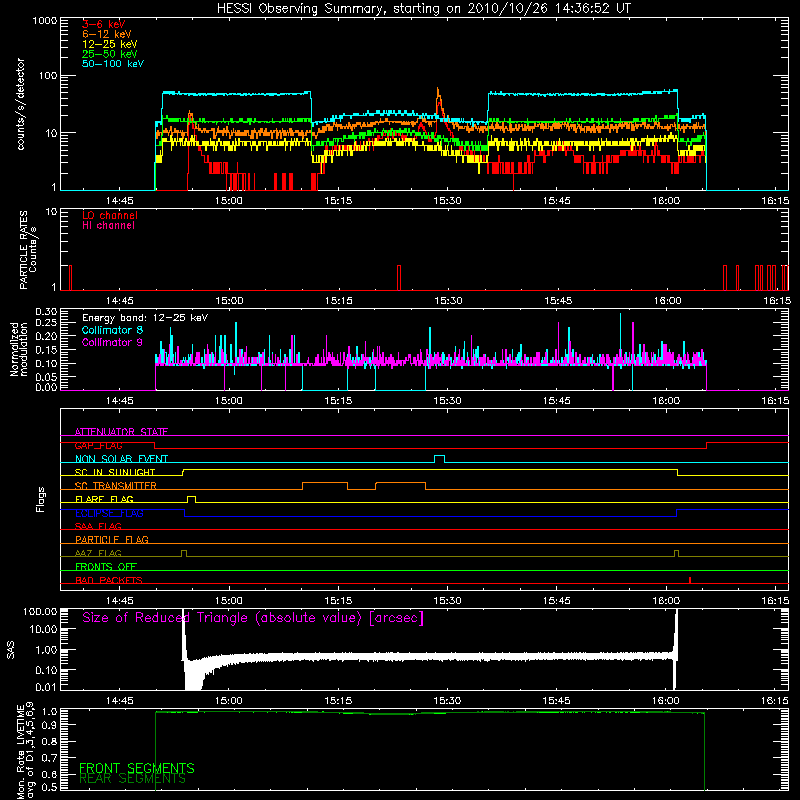
Task: Click the SAA_FLAG label
Action: coord(98,526)
